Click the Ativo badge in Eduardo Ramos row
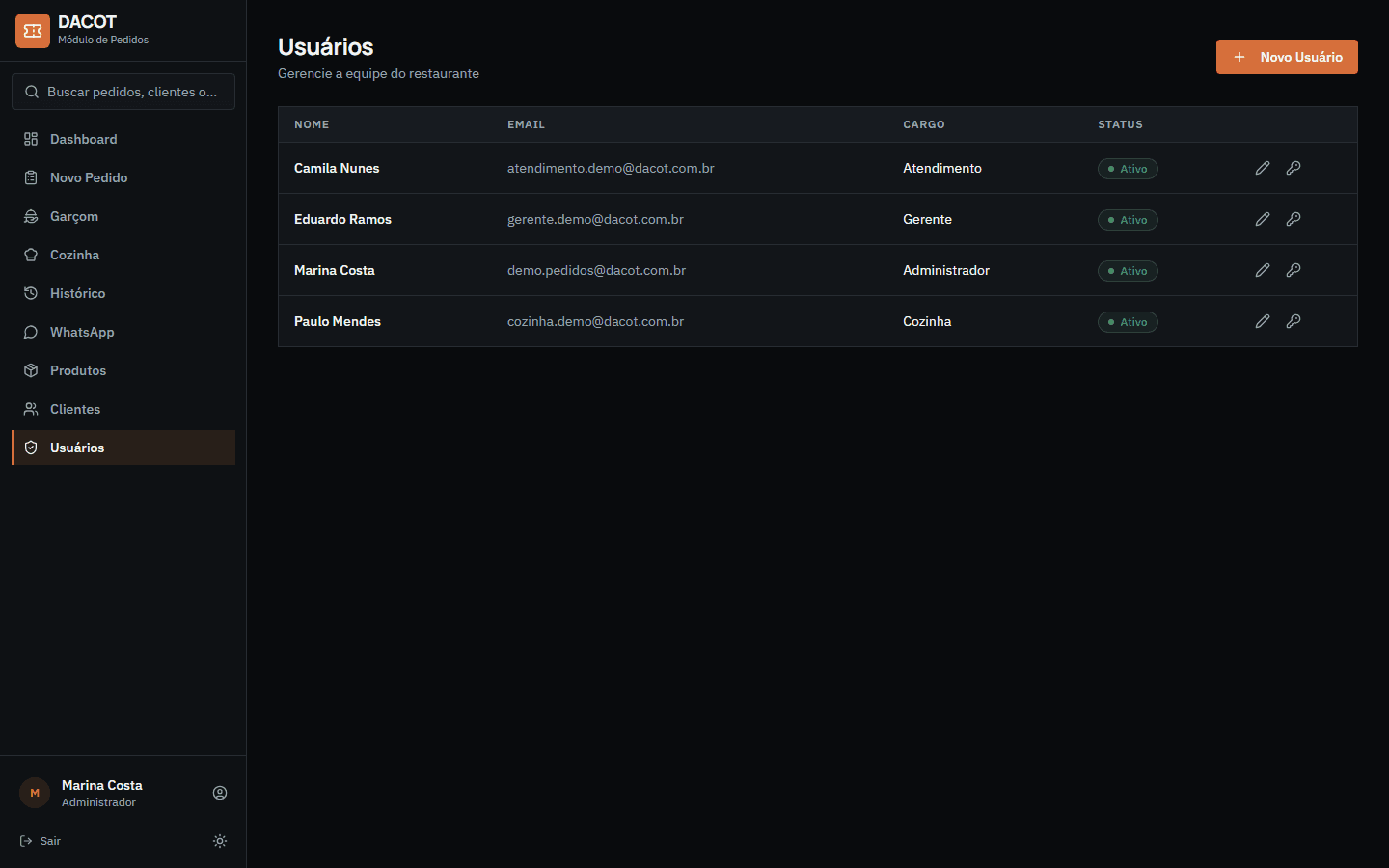This screenshot has height=868, width=1389. tap(1128, 220)
